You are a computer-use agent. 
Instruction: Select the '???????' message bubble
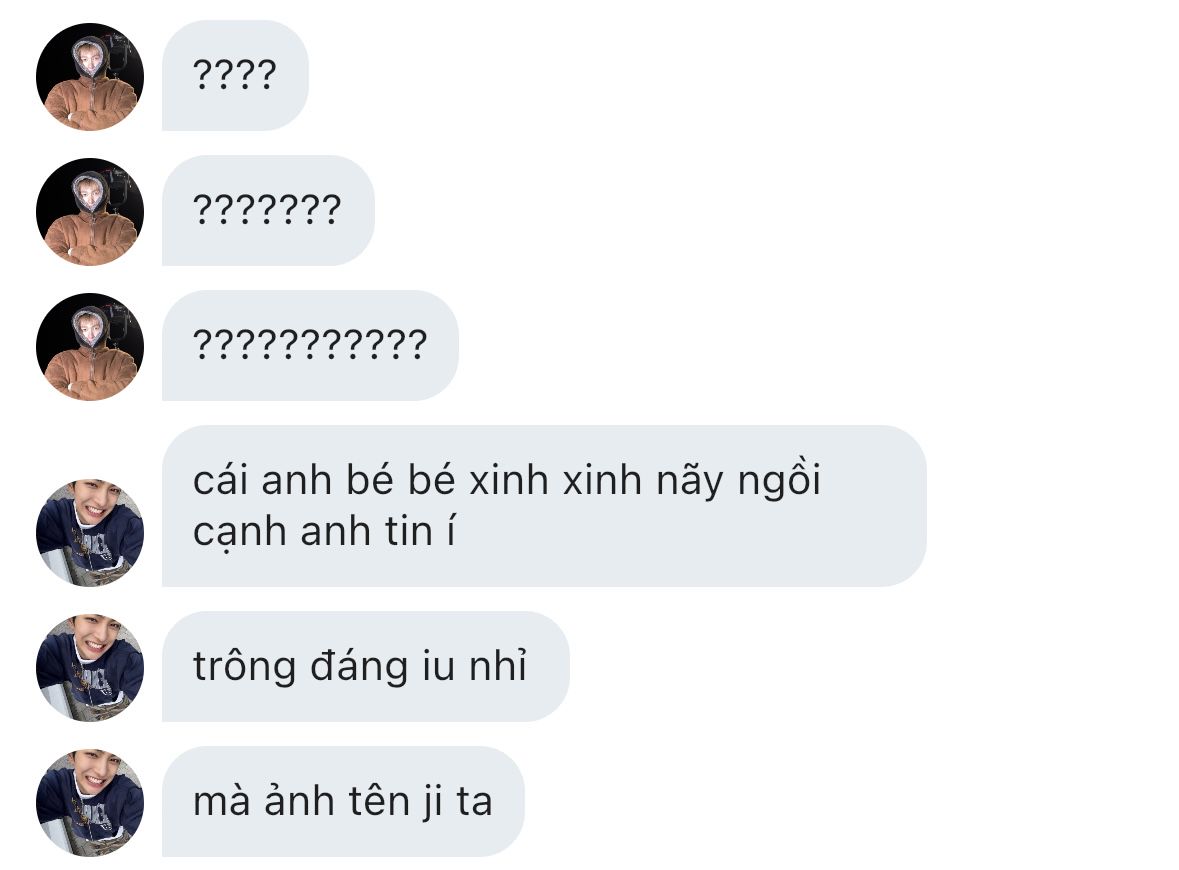click(x=268, y=211)
